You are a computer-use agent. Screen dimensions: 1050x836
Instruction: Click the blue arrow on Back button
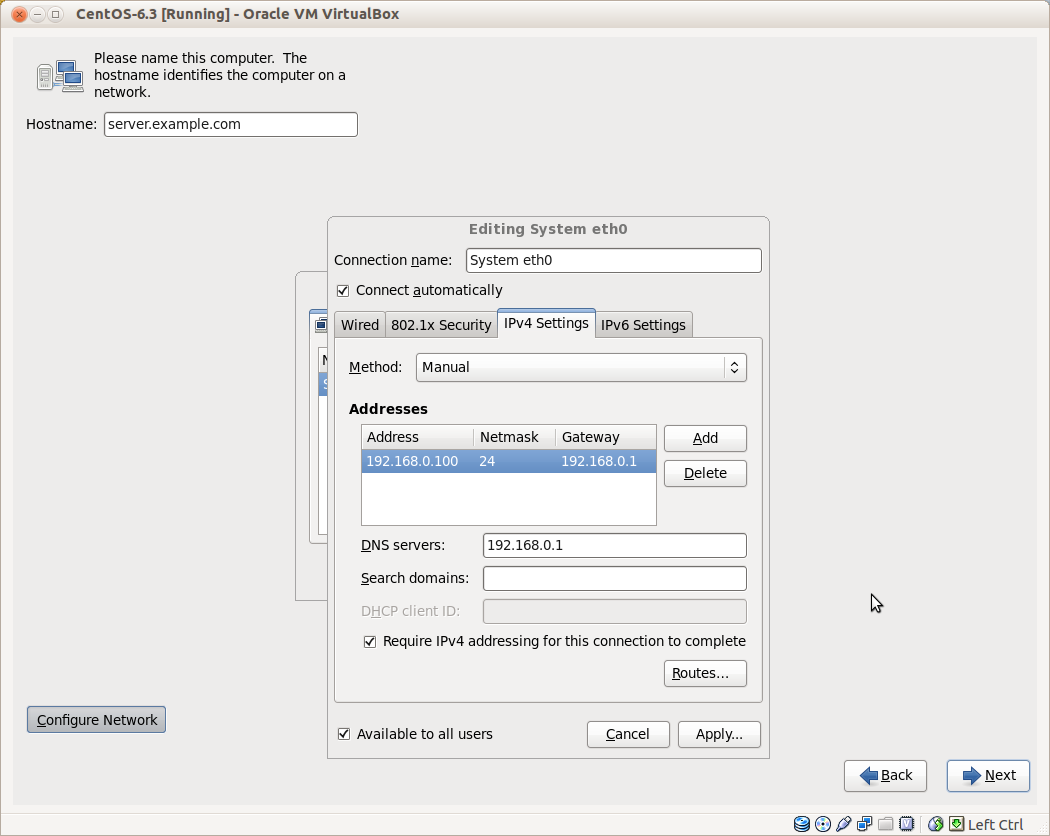pos(869,776)
